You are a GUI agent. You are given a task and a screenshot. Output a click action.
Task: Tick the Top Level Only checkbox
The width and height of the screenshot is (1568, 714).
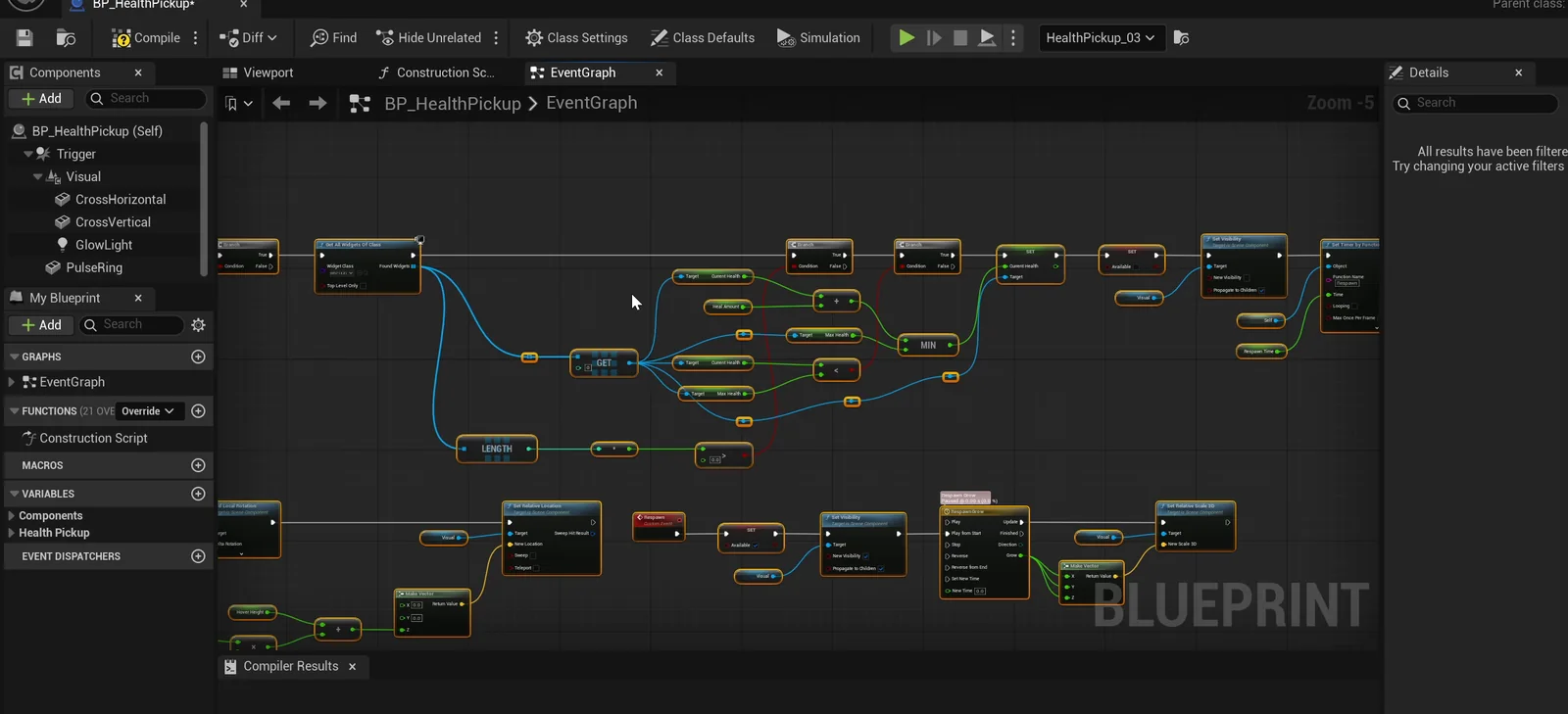[364, 286]
